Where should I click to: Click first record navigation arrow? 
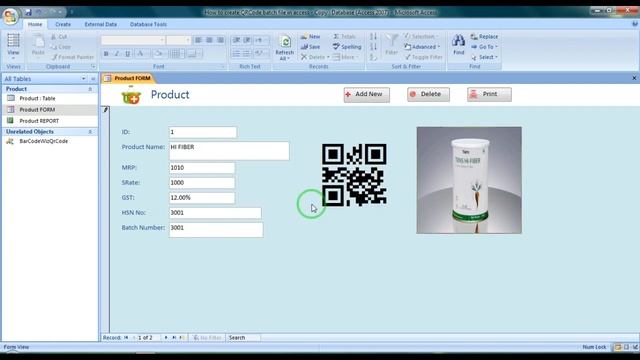point(126,338)
